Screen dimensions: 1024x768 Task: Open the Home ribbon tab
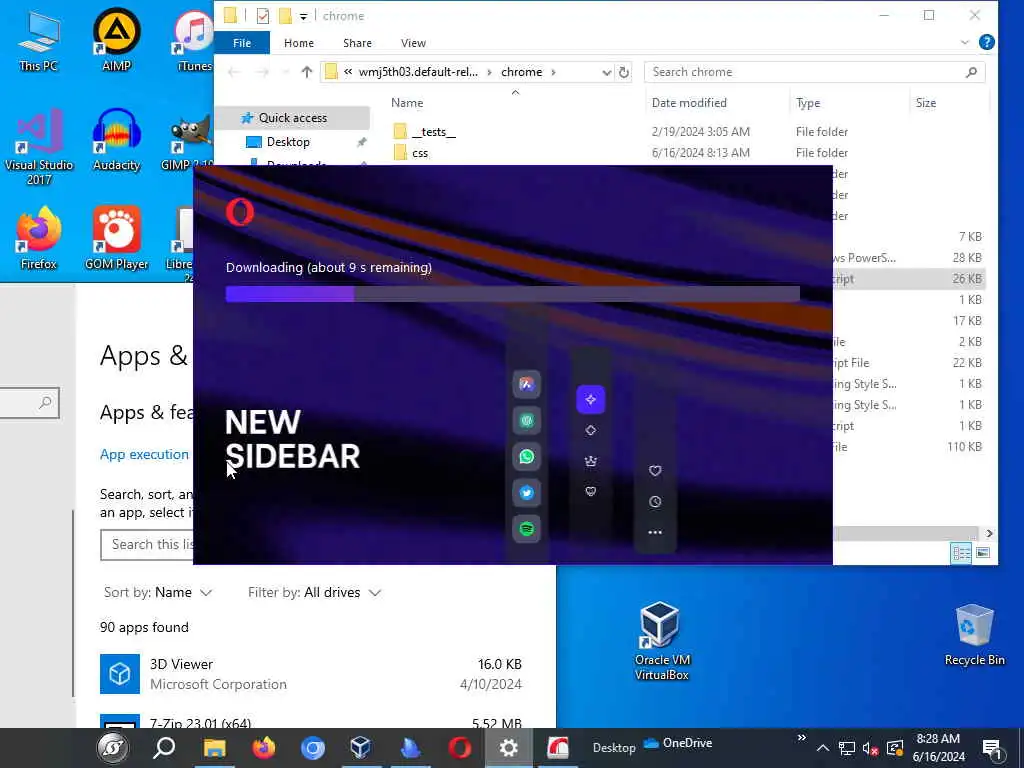(298, 43)
